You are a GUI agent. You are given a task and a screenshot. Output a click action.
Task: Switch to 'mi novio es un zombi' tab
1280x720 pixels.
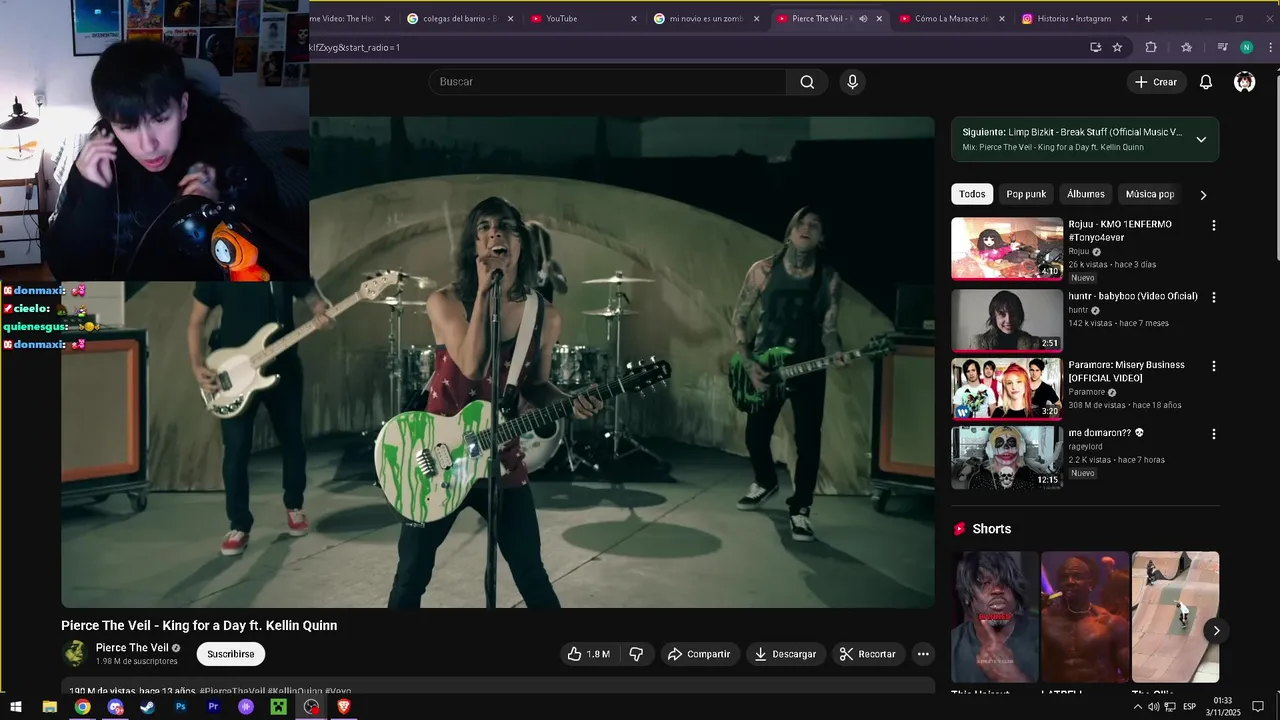pos(707,18)
